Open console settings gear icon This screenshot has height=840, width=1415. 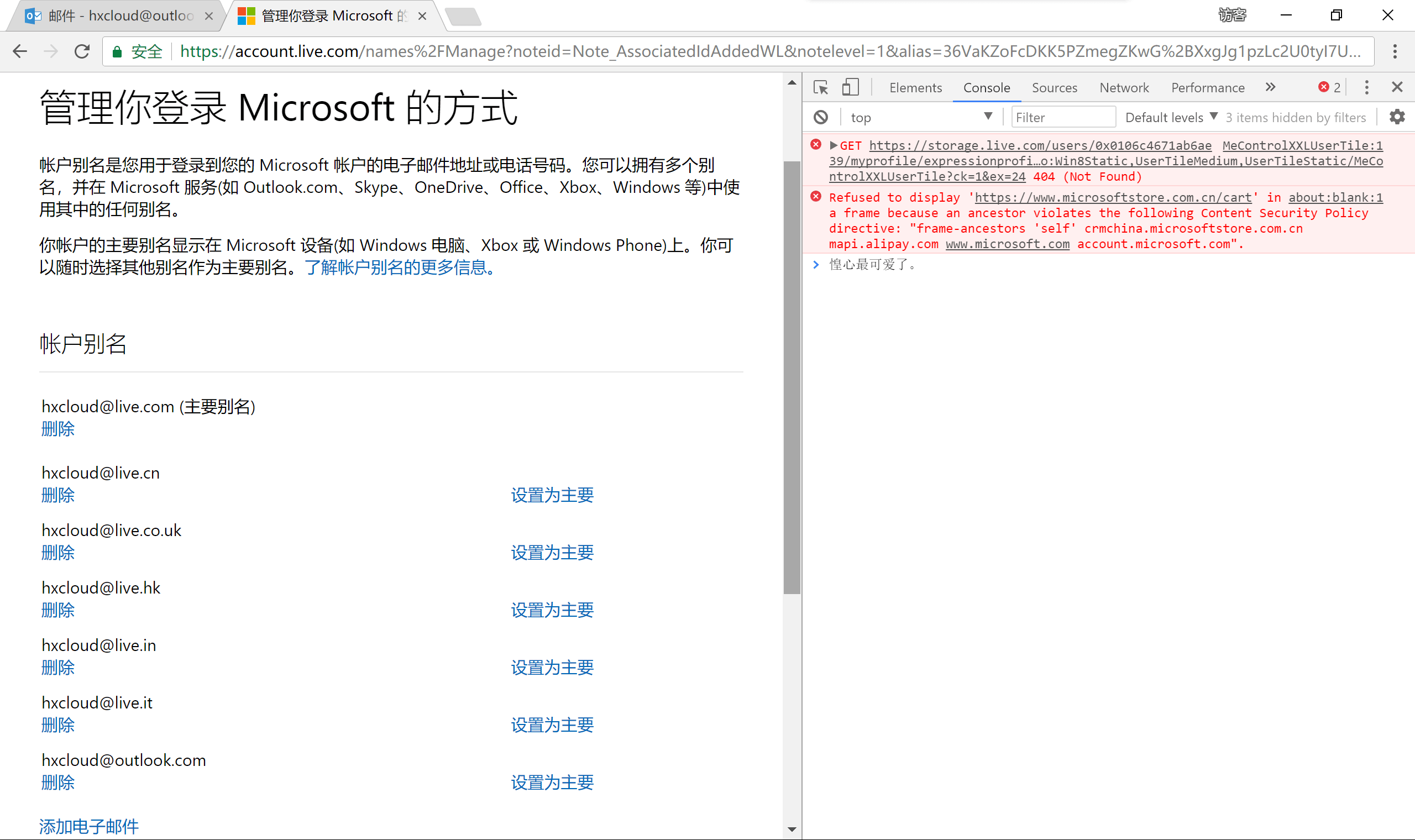tap(1397, 117)
